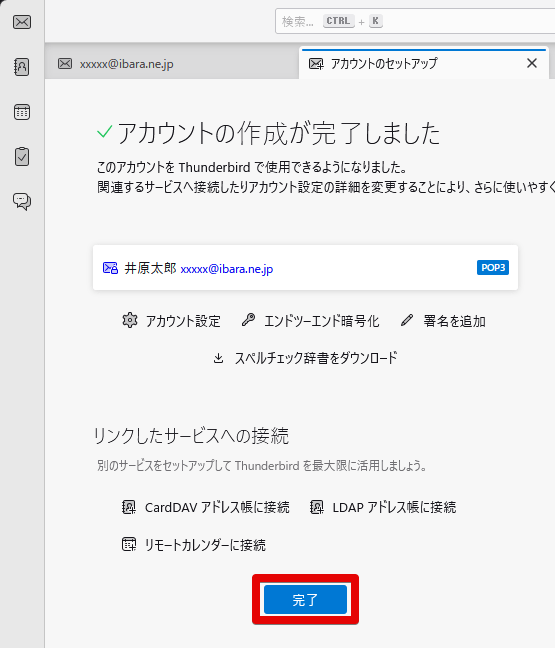
Task: Click the remote calendar icon
Action: (129, 544)
